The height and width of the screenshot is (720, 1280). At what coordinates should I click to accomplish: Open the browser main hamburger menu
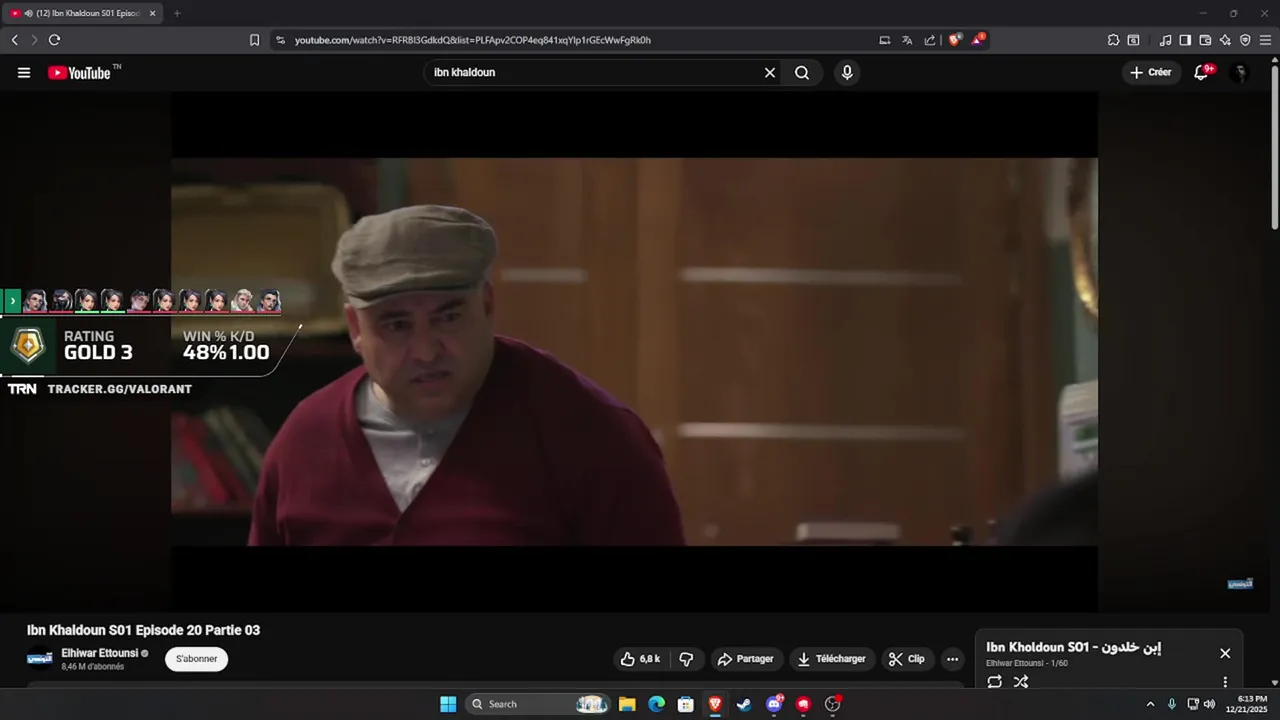(1265, 40)
